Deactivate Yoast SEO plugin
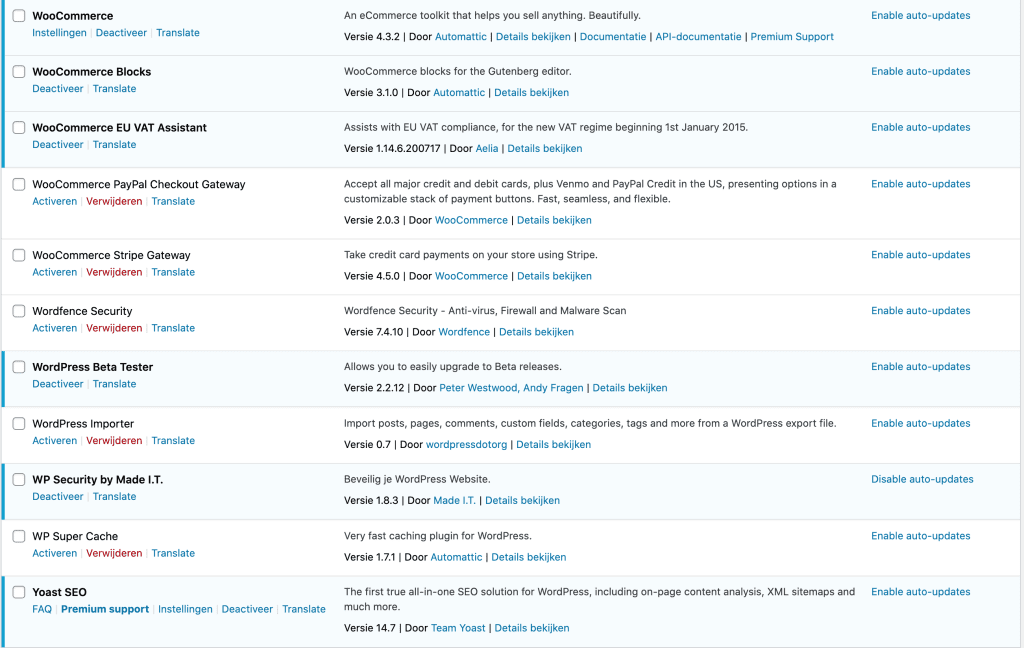Viewport: 1024px width, 648px height. [248, 609]
